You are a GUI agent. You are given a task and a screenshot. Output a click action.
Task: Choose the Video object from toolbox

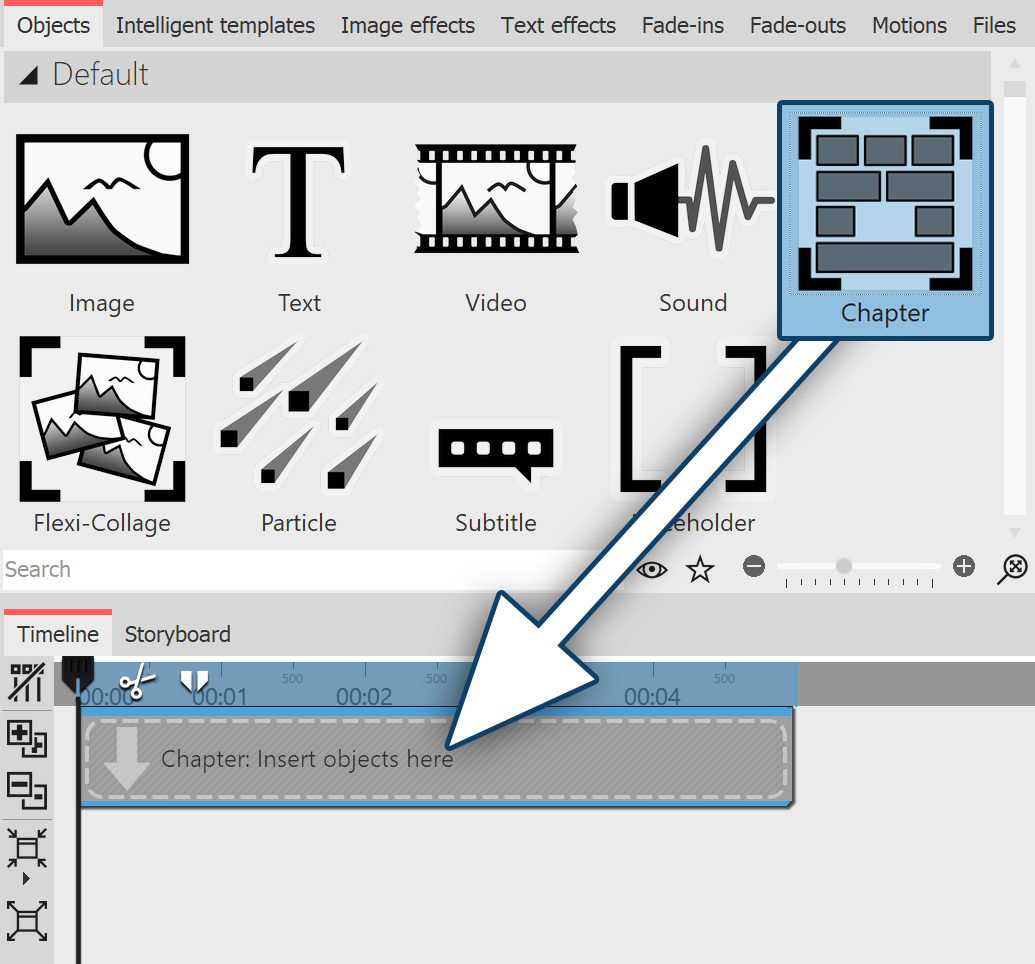point(496,200)
